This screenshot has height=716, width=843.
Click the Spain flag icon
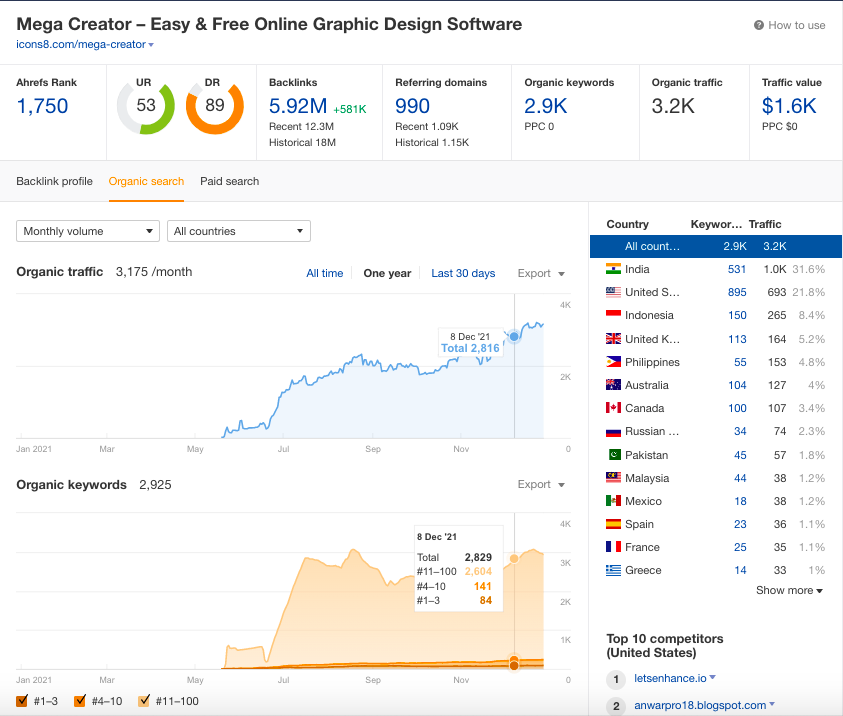click(x=613, y=524)
